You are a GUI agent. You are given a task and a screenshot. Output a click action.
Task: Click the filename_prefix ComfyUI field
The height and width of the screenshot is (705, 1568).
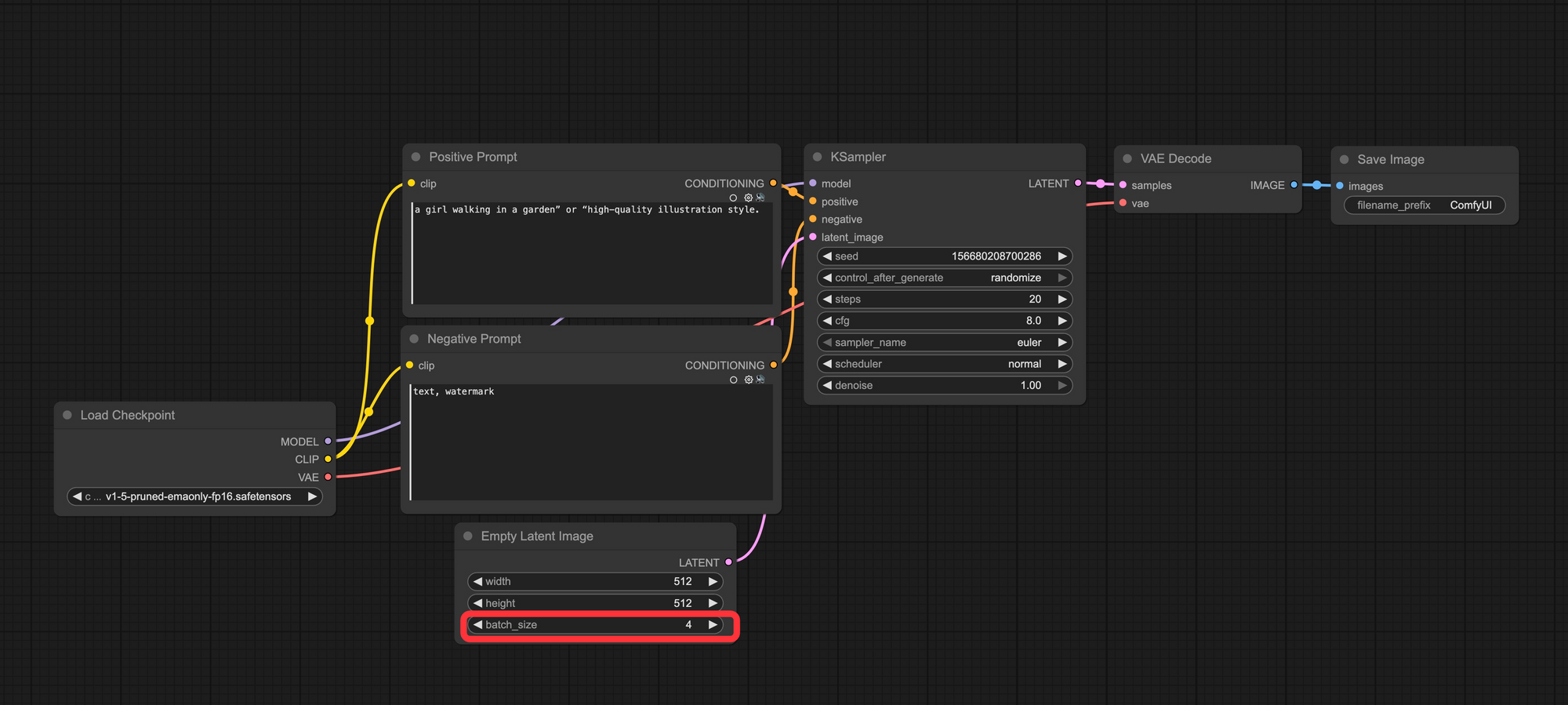click(1424, 205)
